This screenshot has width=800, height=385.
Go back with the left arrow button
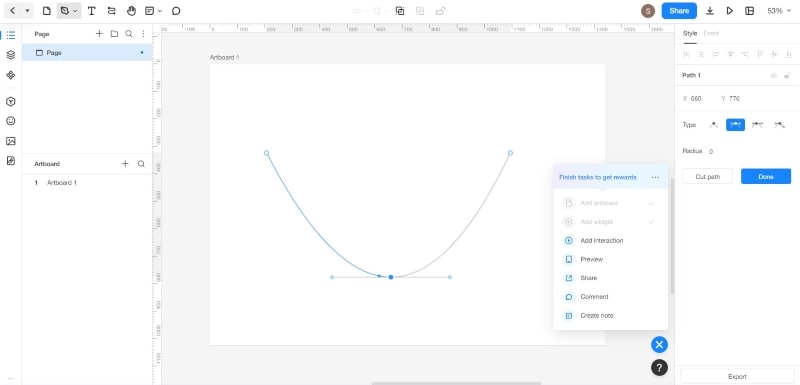13,11
